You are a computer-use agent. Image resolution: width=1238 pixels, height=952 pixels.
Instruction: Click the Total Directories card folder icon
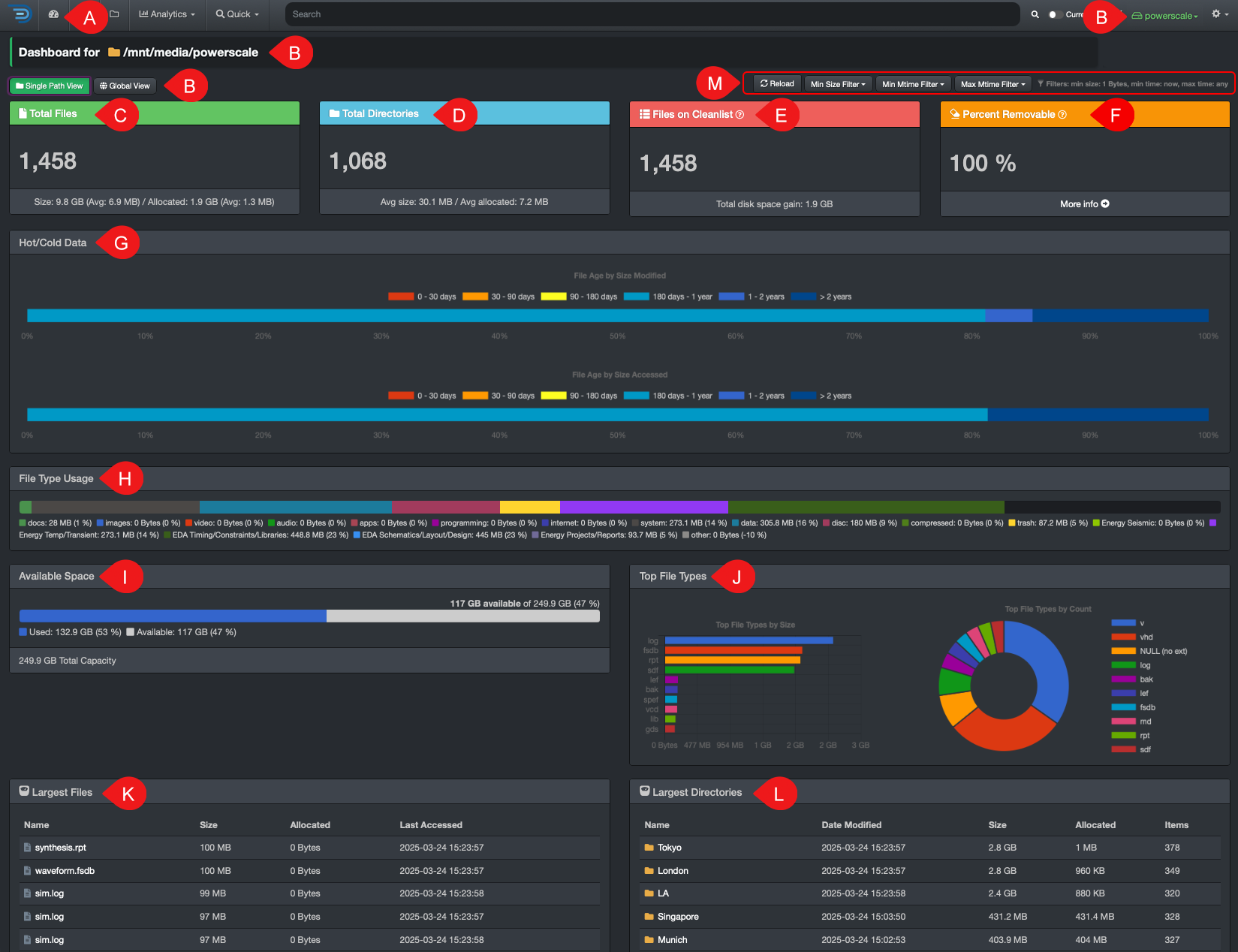click(335, 113)
